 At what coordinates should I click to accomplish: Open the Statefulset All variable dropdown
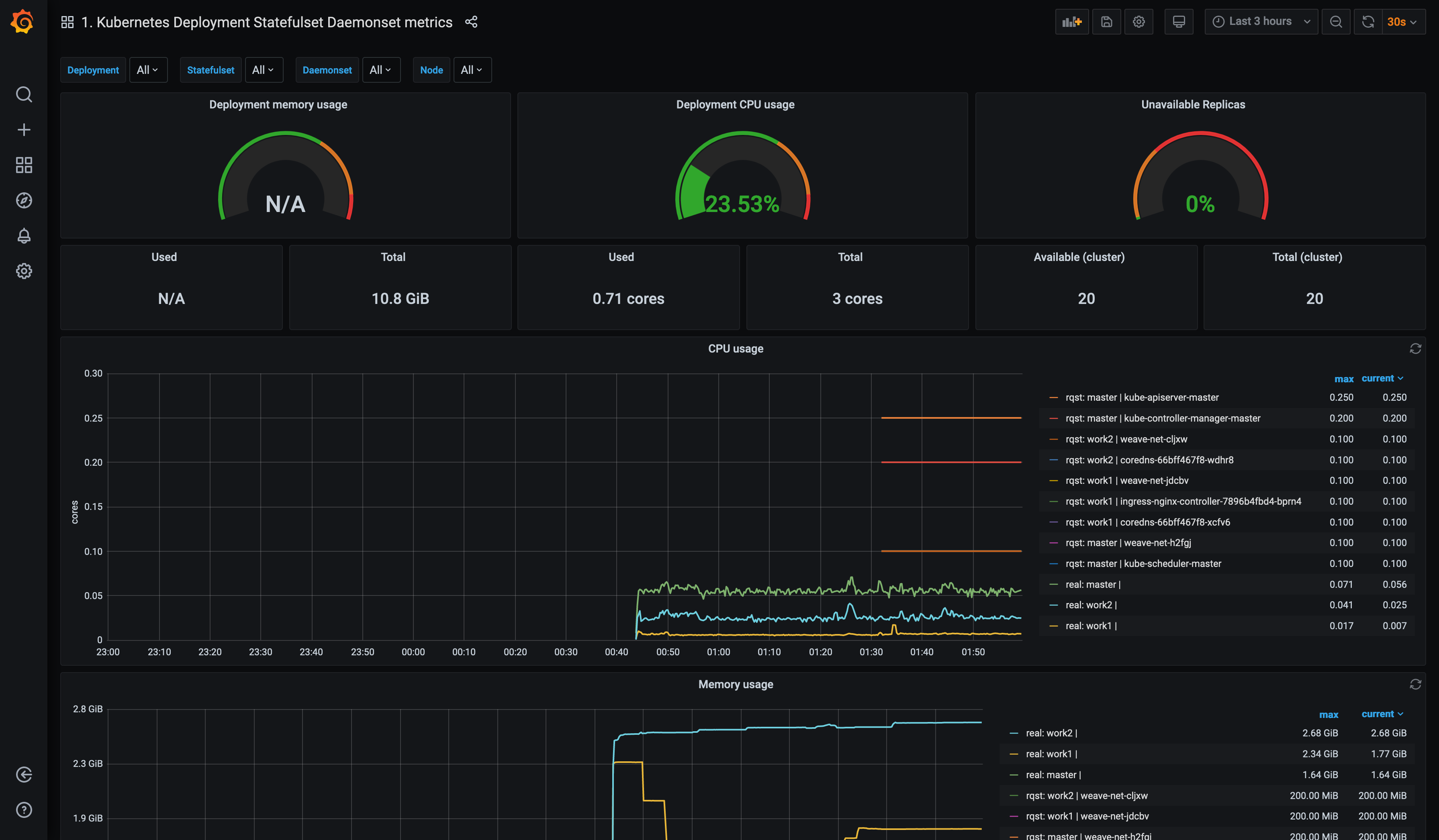[x=264, y=69]
